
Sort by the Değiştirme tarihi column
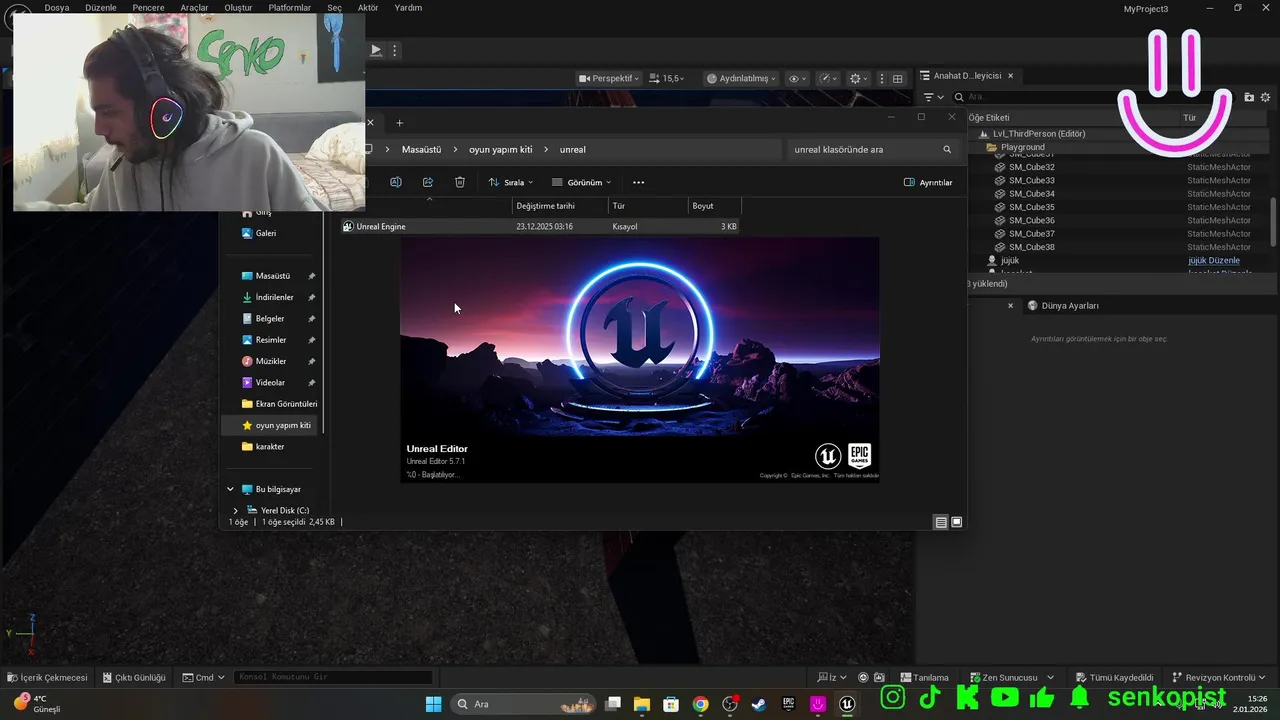point(560,206)
